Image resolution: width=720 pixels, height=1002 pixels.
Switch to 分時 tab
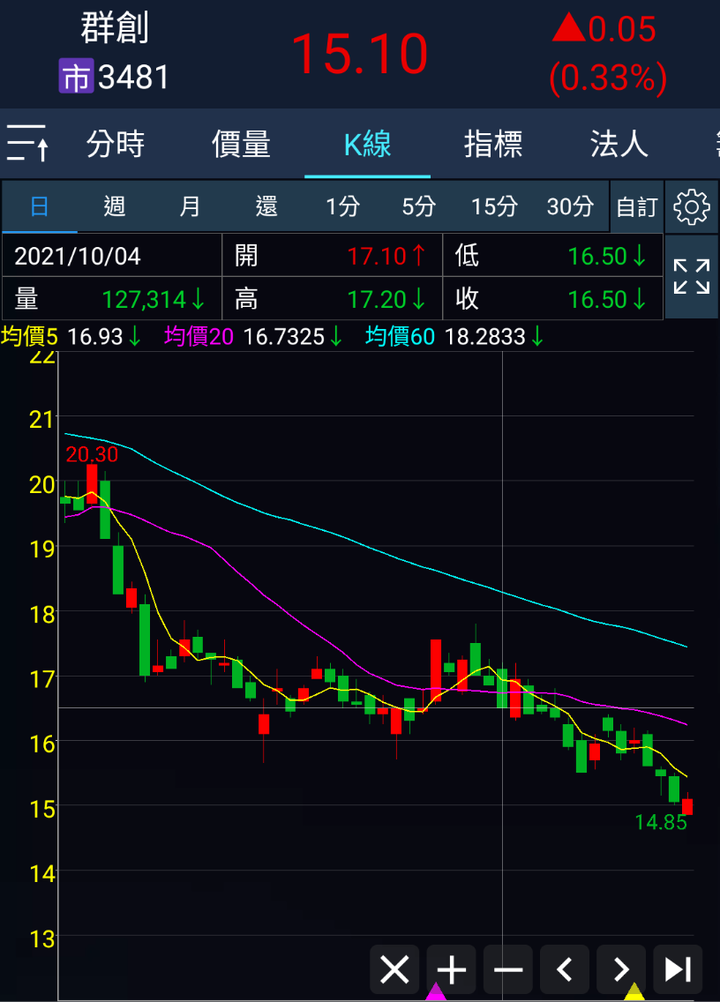[x=116, y=144]
